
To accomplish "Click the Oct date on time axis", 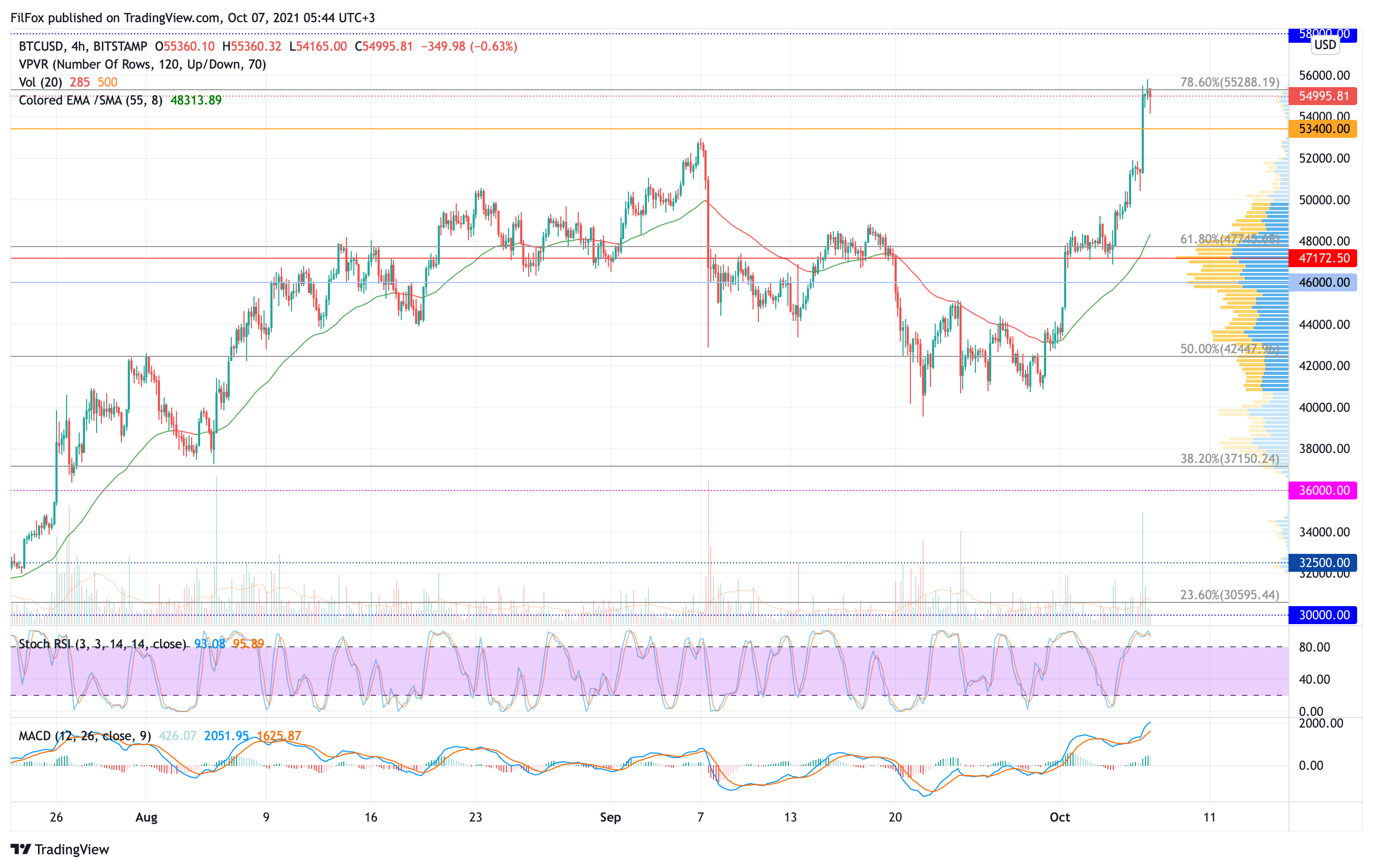I will coord(1059,817).
